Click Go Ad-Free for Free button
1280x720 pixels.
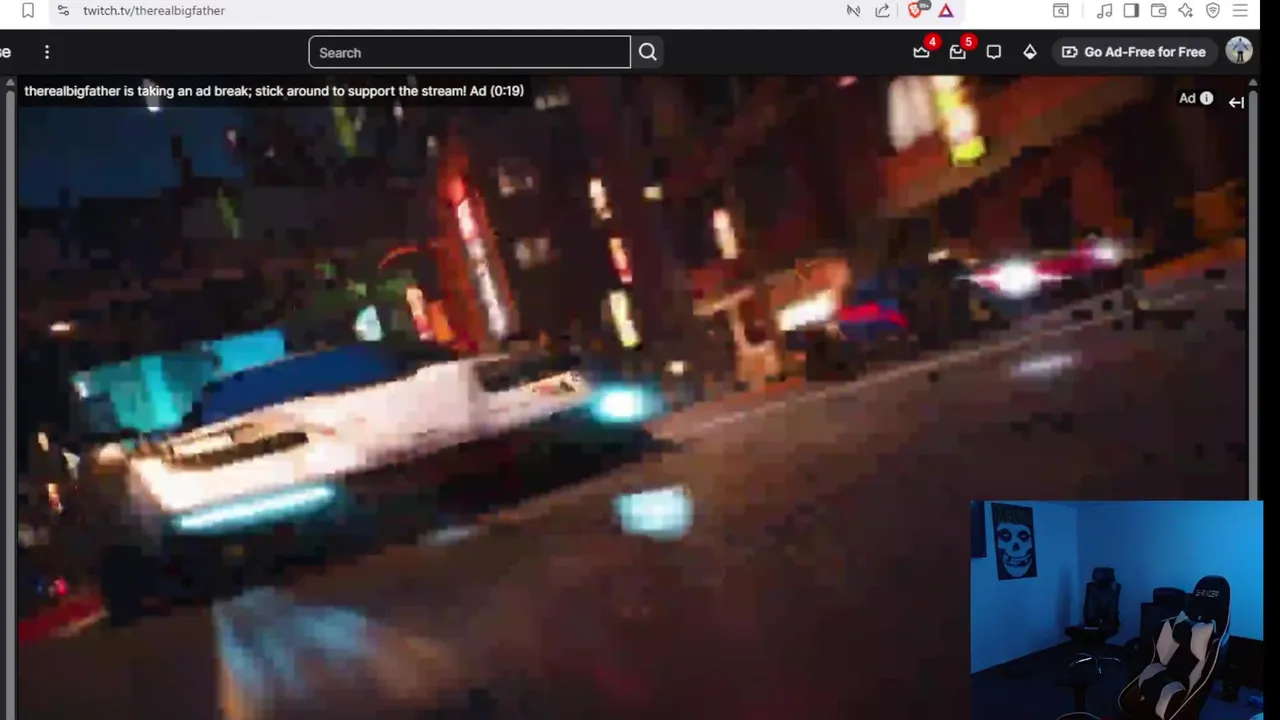coord(1134,52)
